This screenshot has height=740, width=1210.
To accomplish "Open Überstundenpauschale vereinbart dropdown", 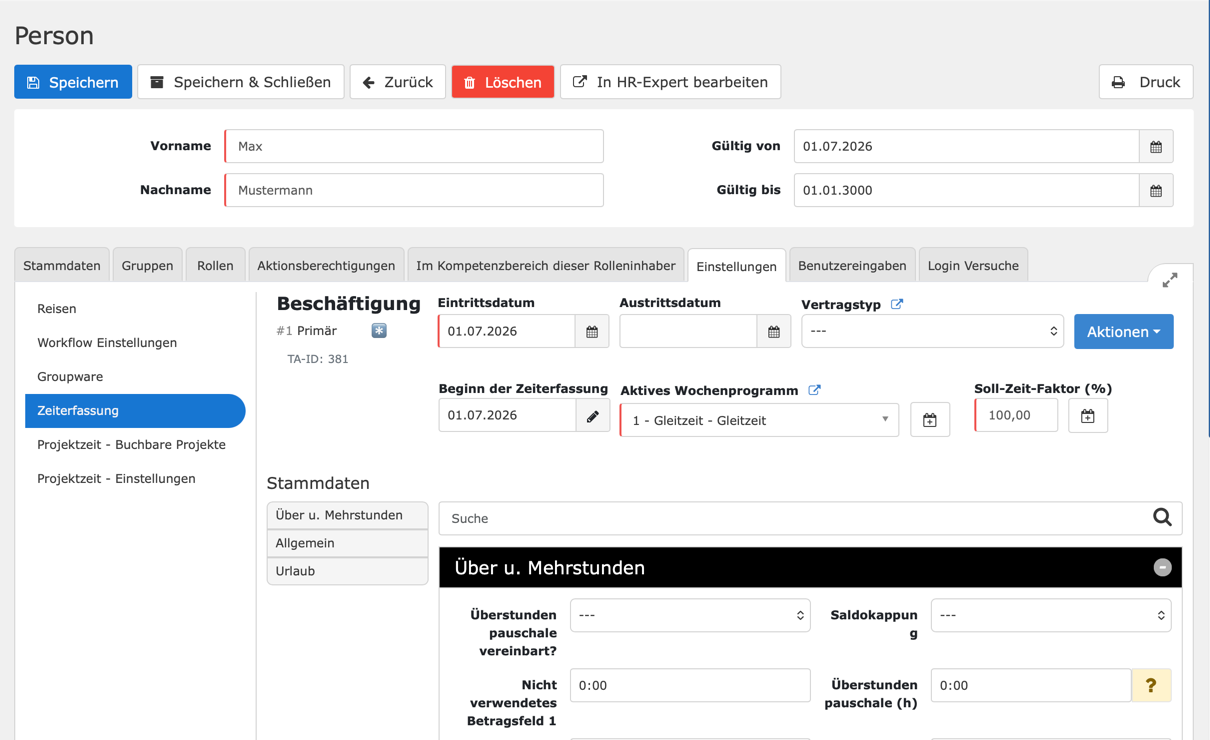I will point(690,615).
